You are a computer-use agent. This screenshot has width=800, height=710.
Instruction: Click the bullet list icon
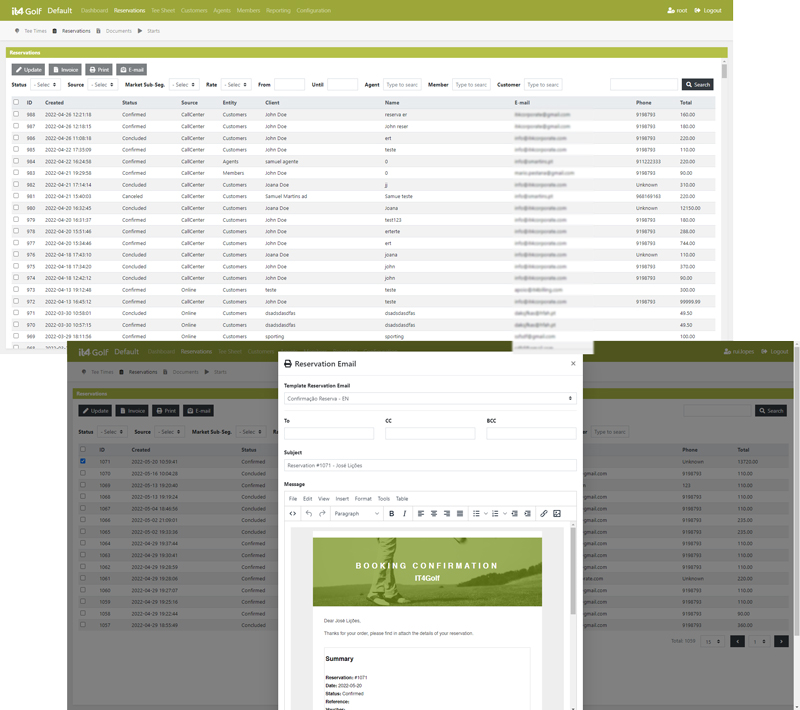coord(476,513)
